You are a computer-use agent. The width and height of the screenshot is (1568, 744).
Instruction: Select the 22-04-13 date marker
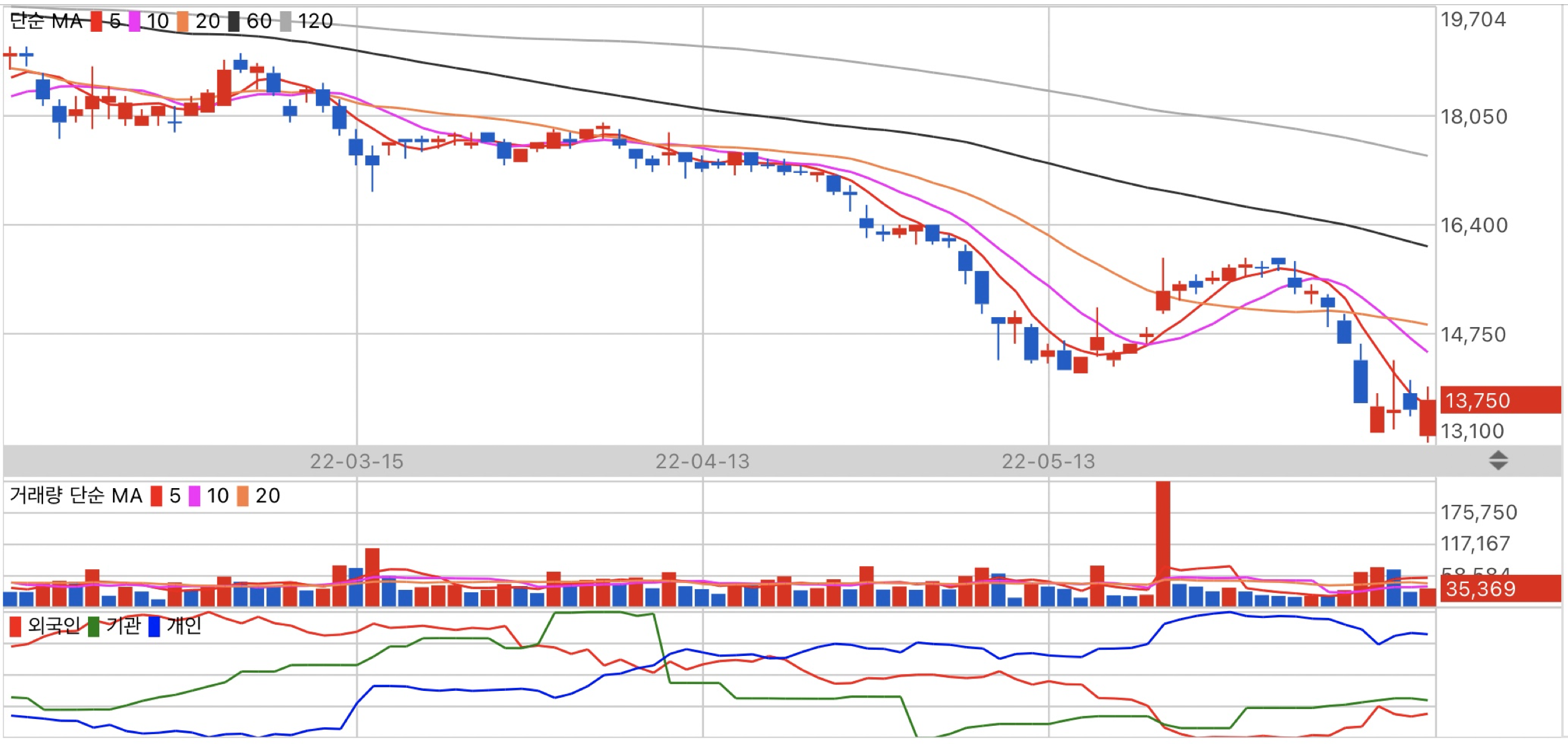click(702, 461)
